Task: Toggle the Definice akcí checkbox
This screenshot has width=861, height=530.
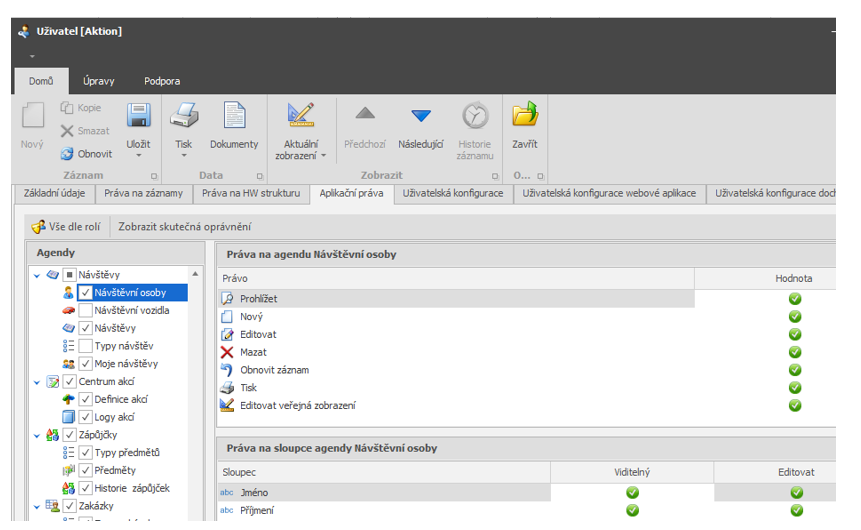Action: [85, 399]
